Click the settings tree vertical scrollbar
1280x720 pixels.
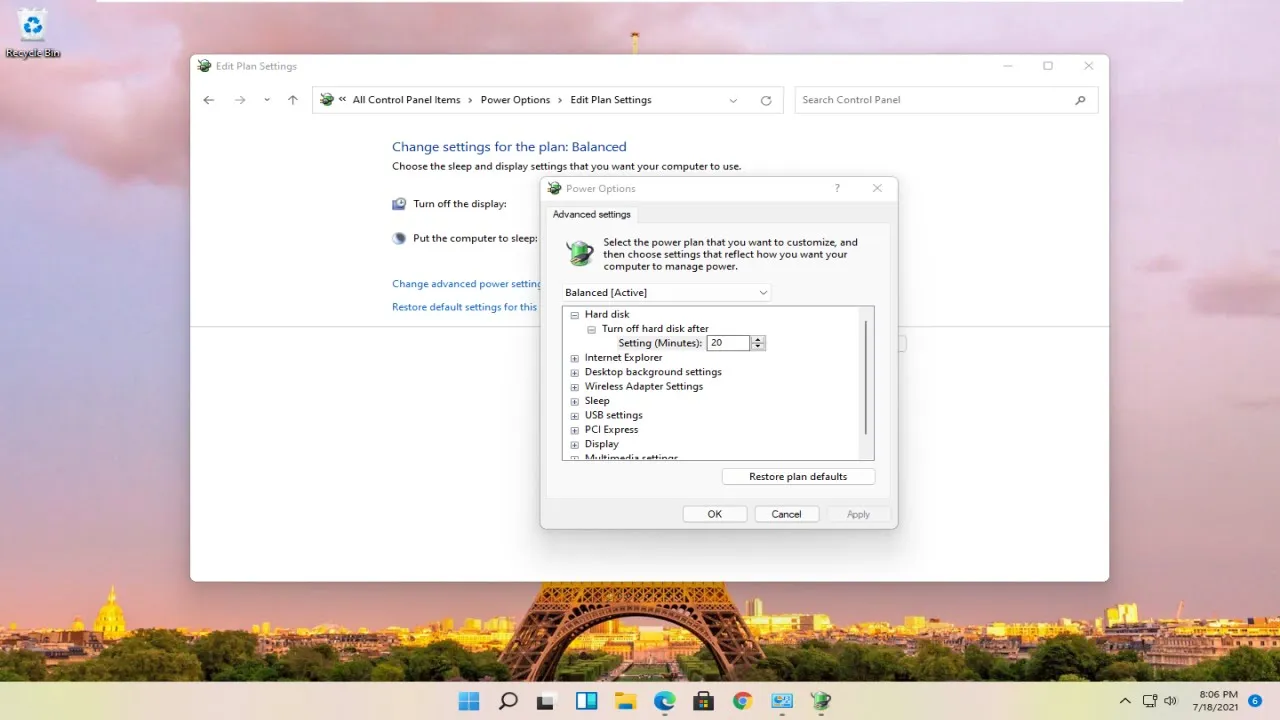(x=866, y=376)
